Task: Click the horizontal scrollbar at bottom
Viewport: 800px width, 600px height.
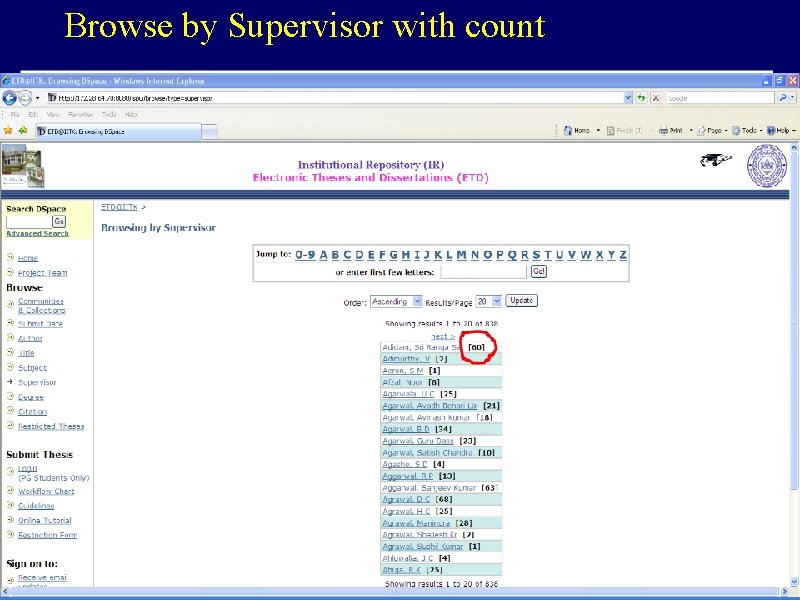Action: [x=395, y=592]
